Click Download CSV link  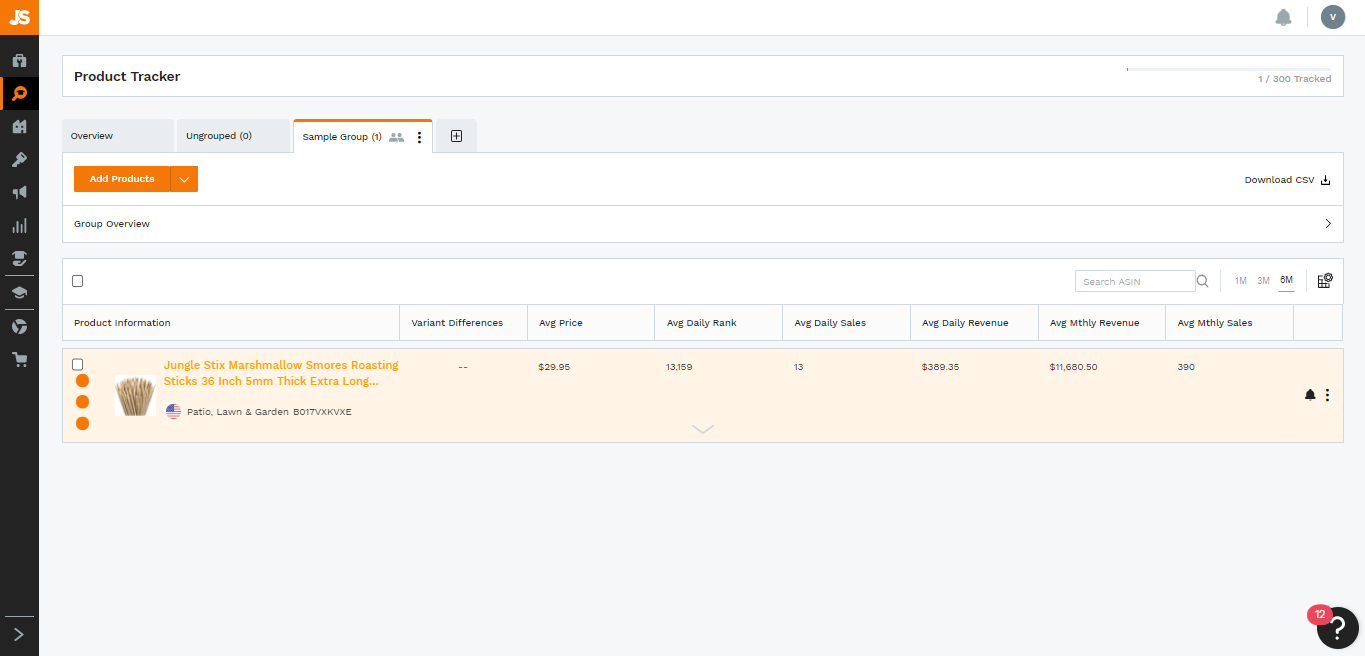point(1287,180)
